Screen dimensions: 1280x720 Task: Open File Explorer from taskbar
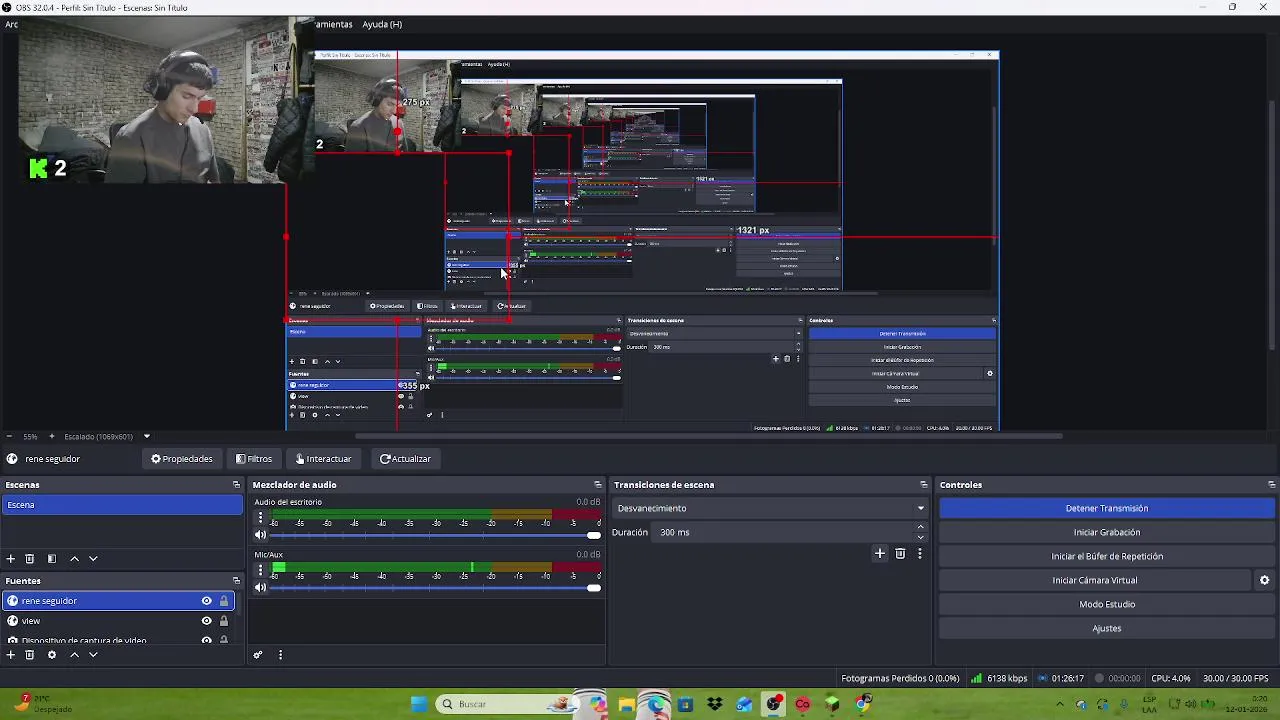tap(626, 704)
